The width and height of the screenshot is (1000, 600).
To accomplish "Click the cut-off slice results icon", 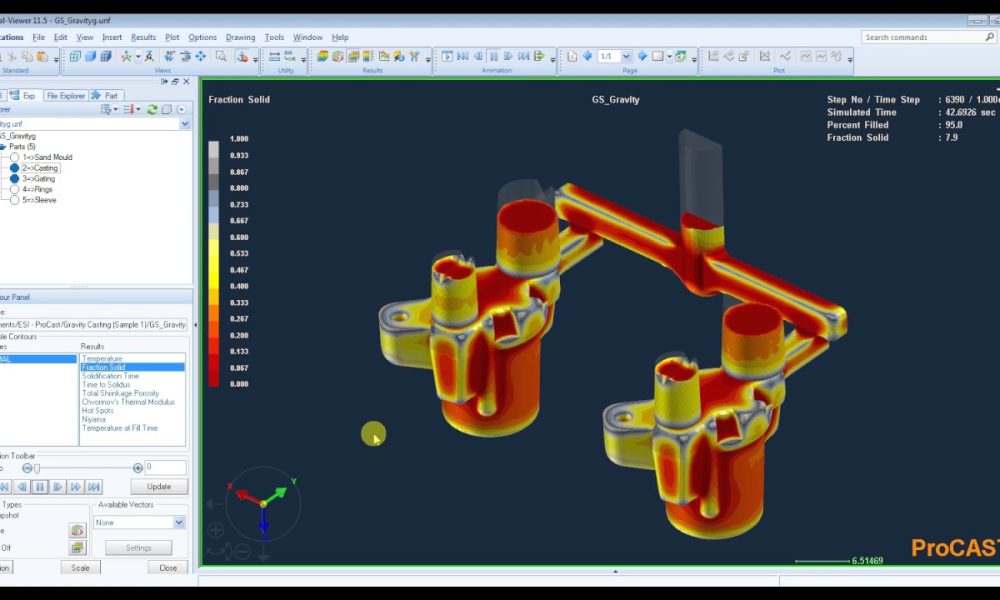I will pos(353,56).
